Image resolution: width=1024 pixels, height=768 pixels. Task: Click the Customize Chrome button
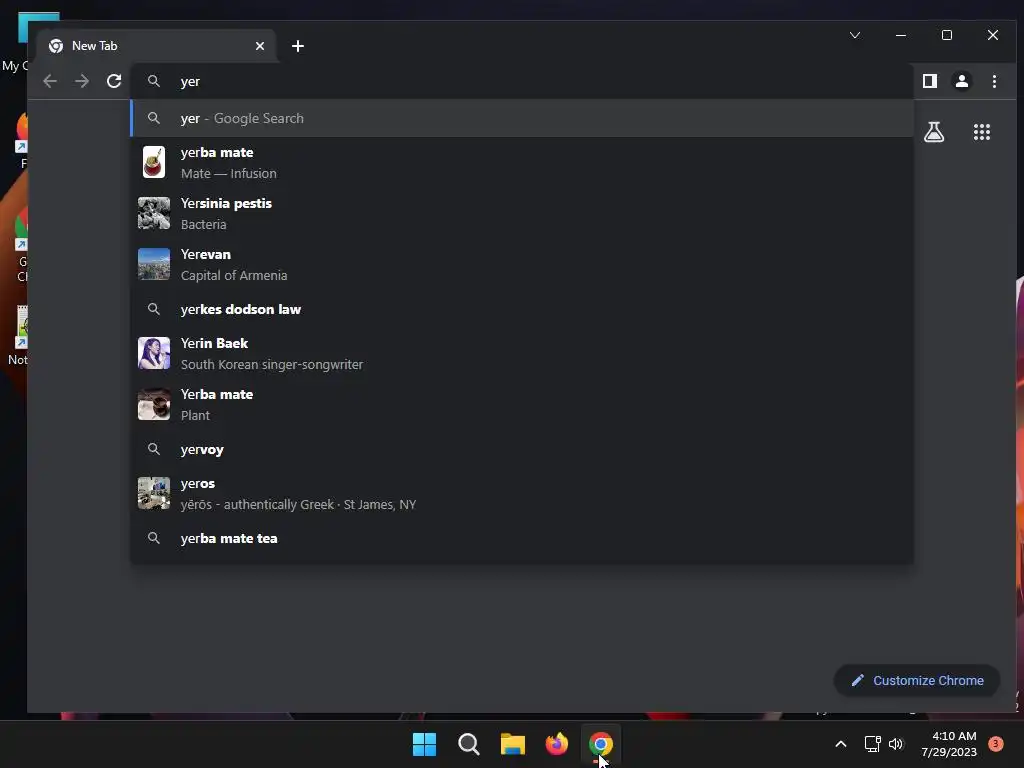pos(917,680)
